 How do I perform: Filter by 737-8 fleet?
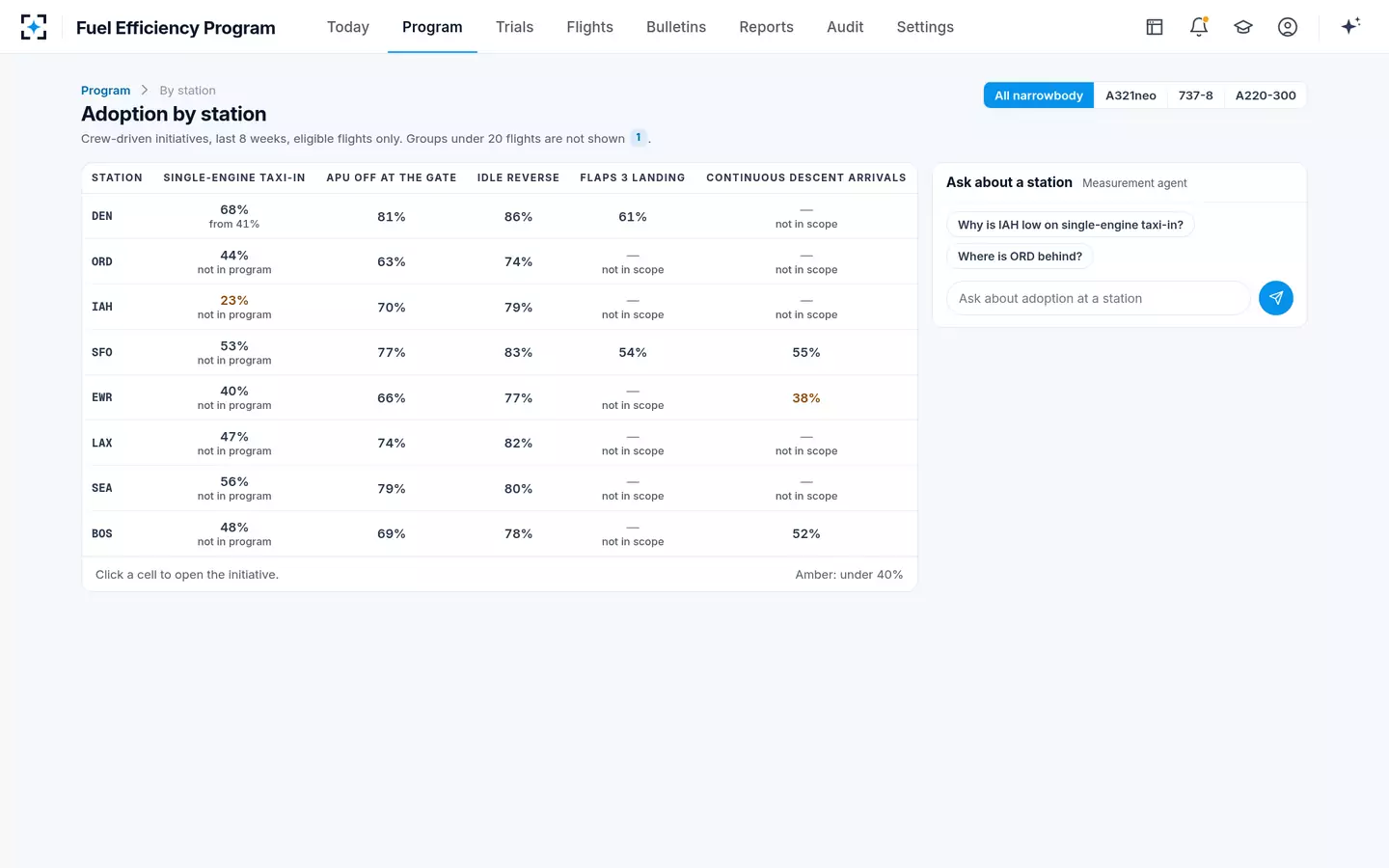click(x=1195, y=95)
